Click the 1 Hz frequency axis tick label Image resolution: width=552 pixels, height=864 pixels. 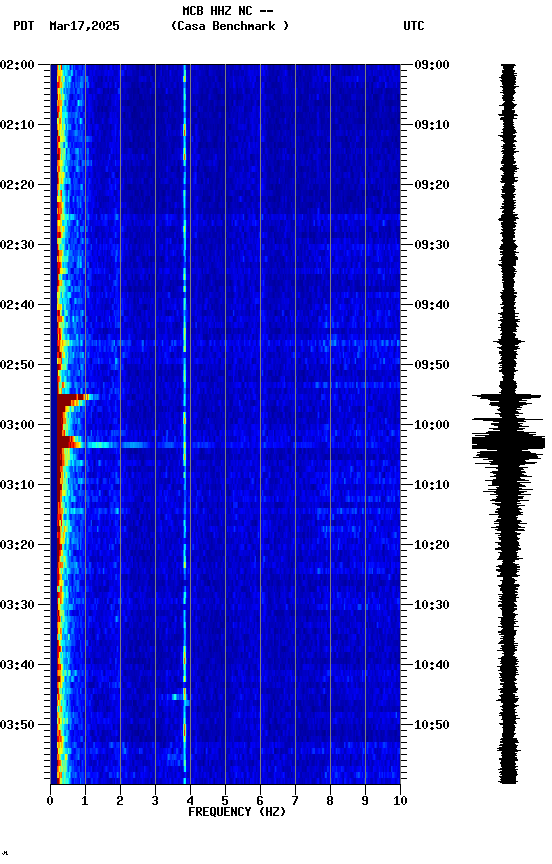coord(85,801)
